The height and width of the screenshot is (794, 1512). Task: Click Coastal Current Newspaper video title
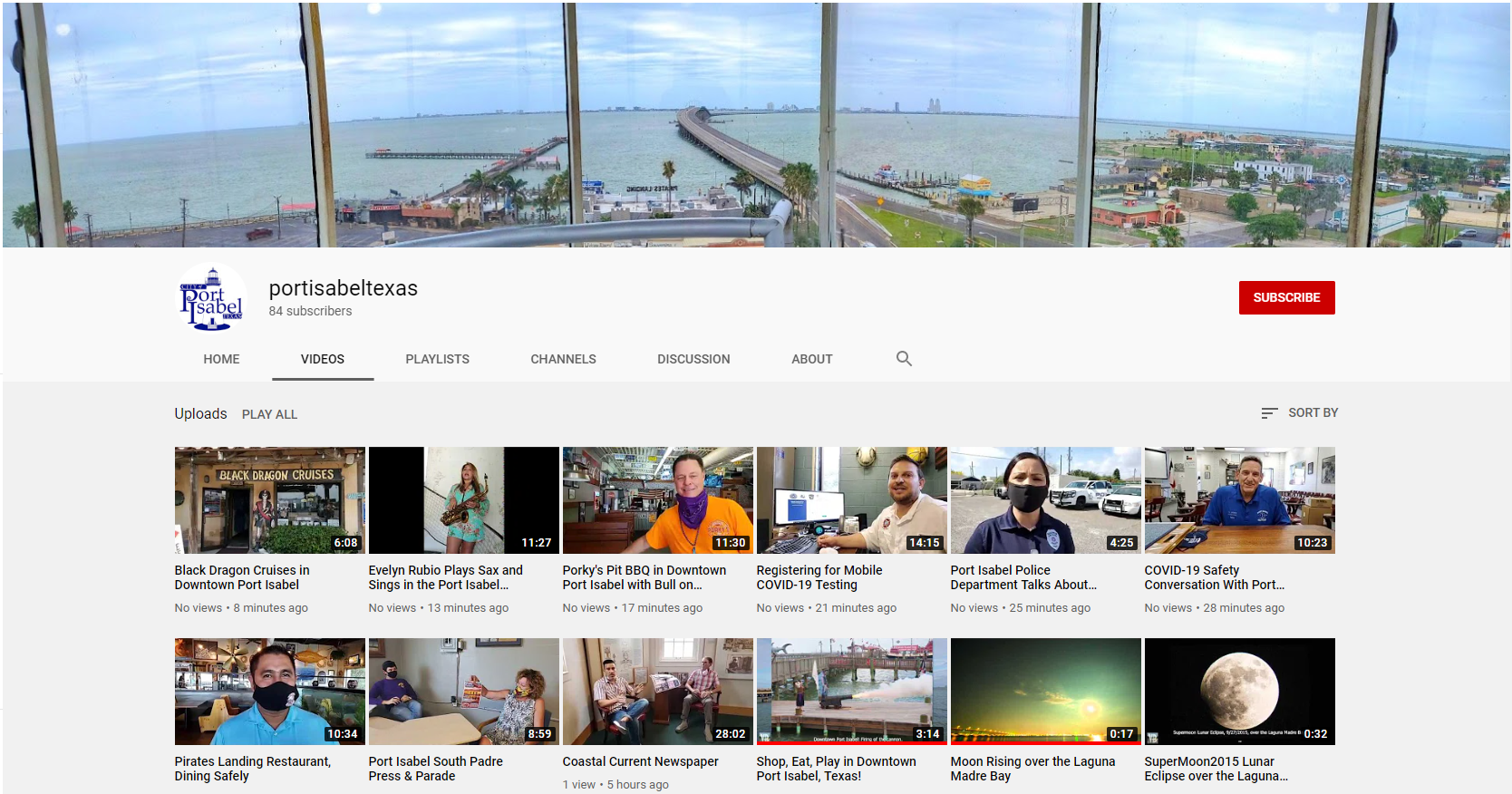point(640,761)
